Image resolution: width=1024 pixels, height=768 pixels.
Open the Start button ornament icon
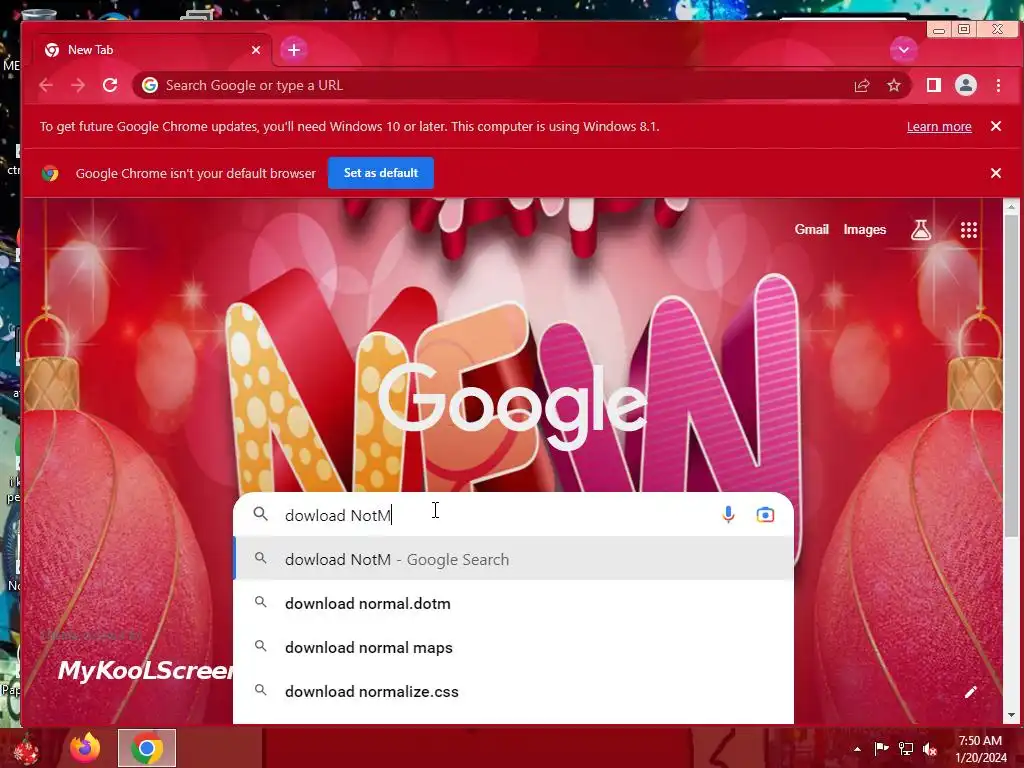(x=26, y=749)
